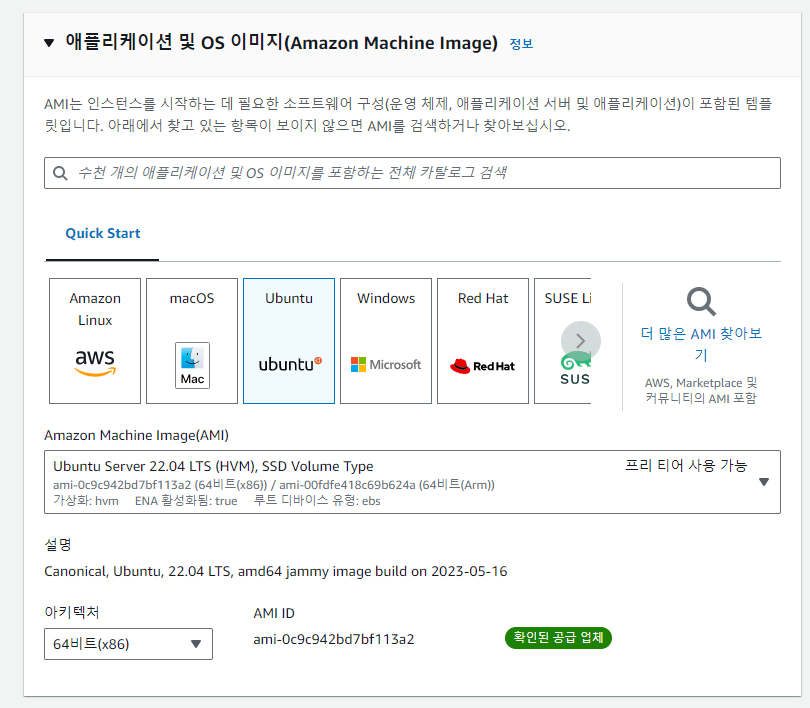Click the ubuntu logo
Viewport: 810px width, 708px height.
290,365
